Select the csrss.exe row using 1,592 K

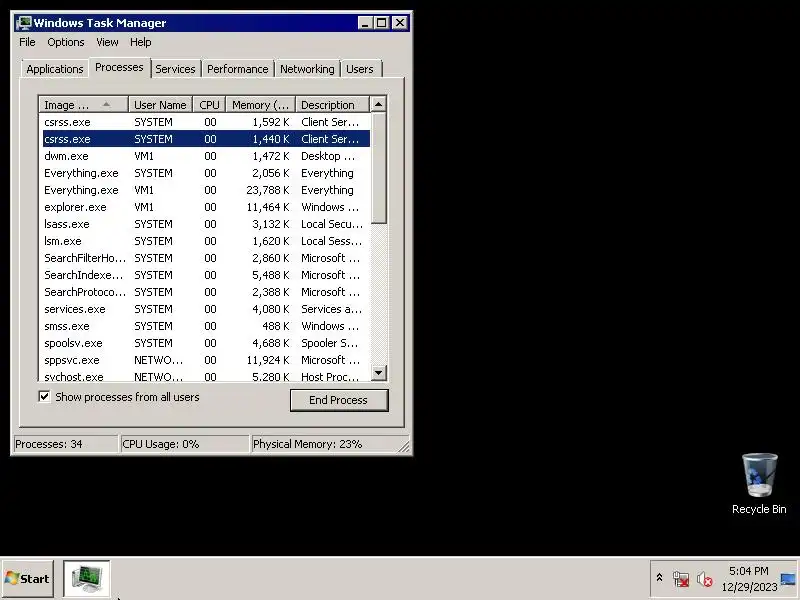point(206,122)
